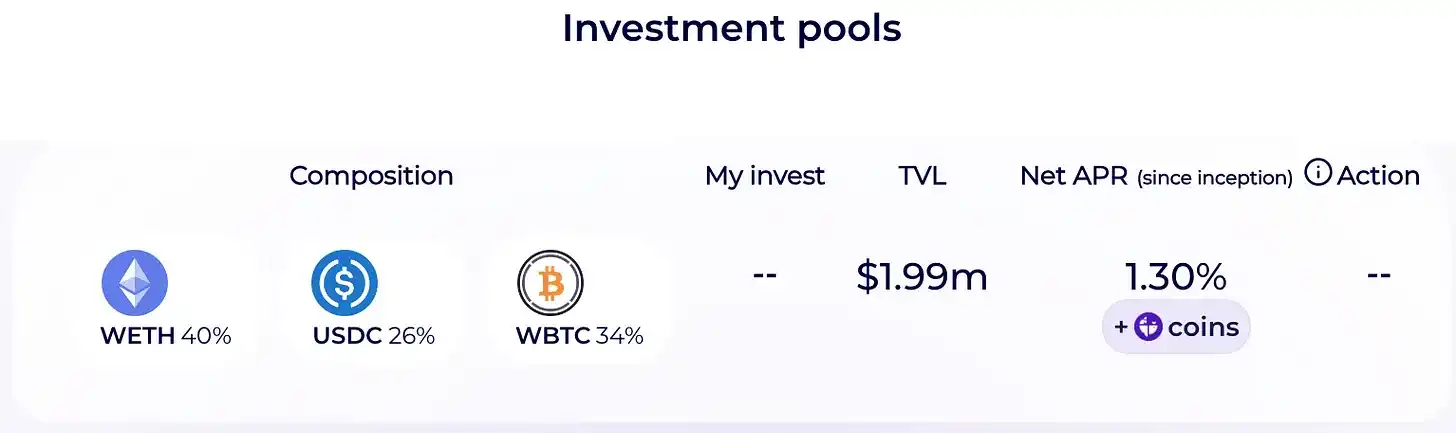Click the WBTC Bitcoin coin icon
Screen dimensions: 1456x433
(x=550, y=283)
